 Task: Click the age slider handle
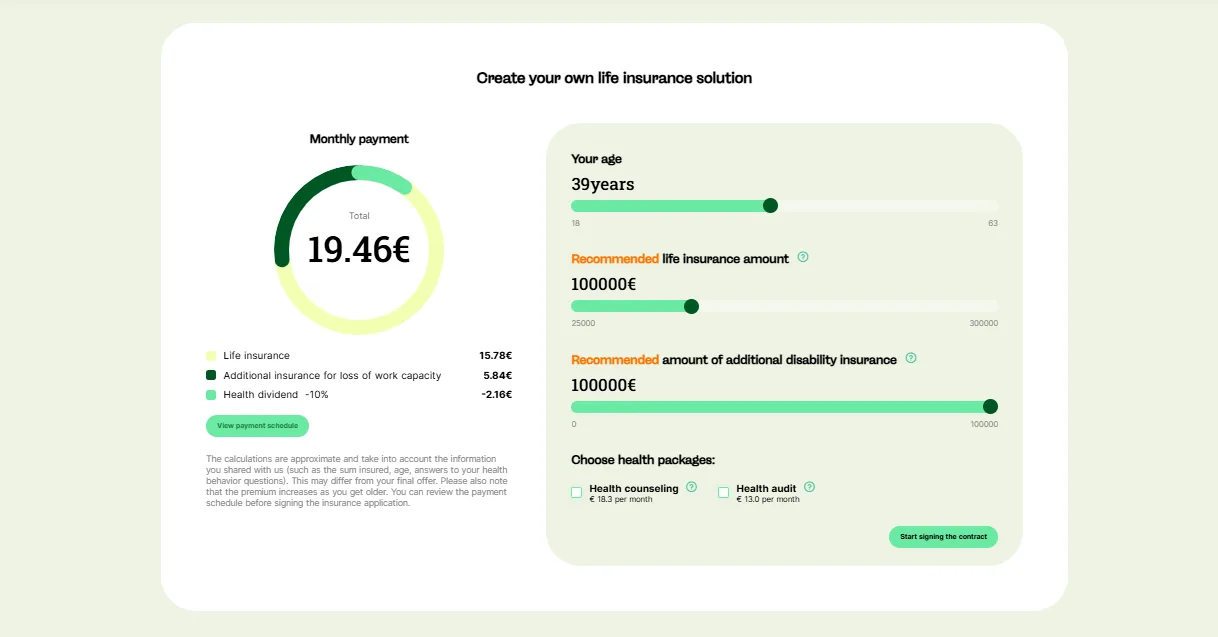coord(770,206)
